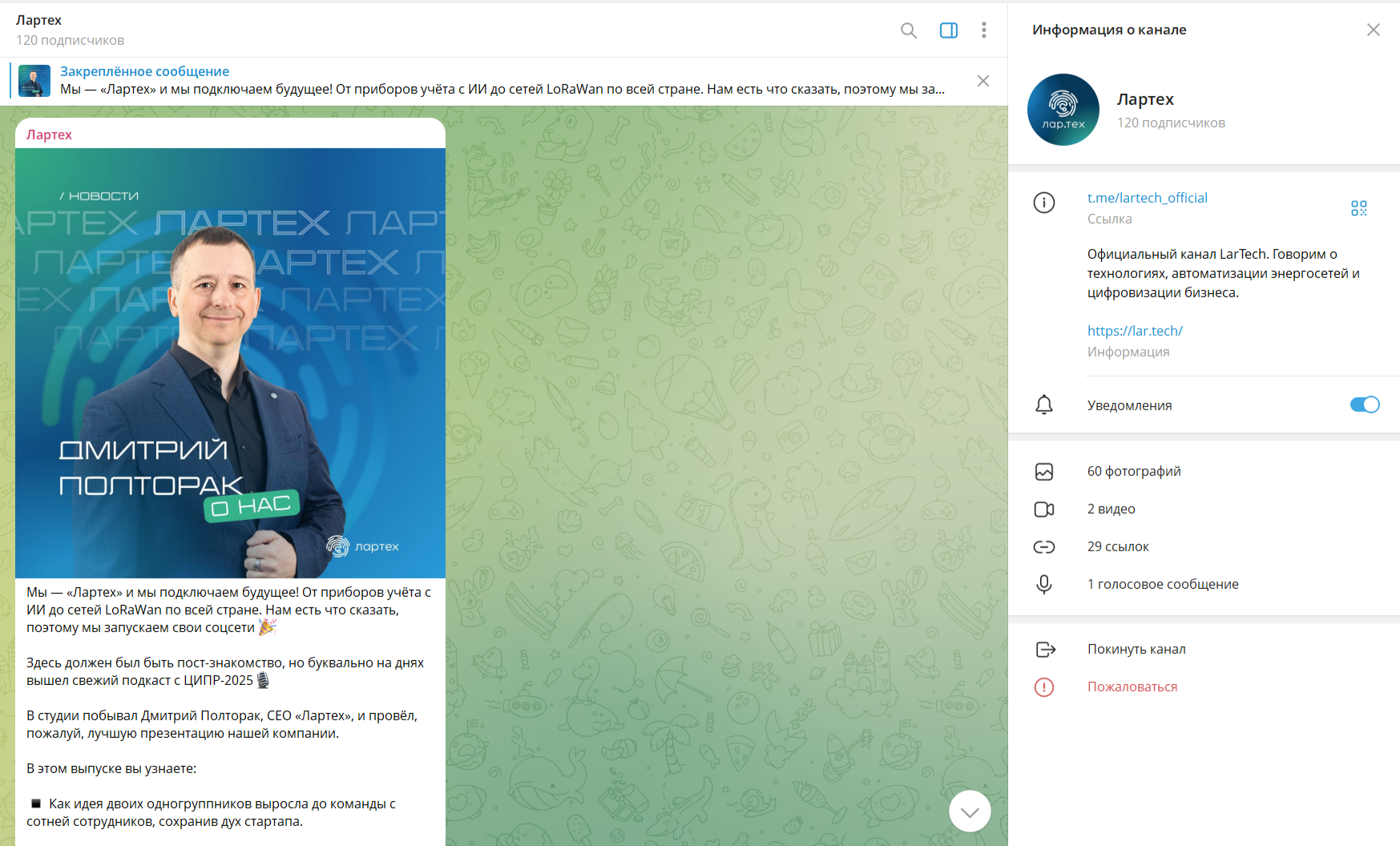The height and width of the screenshot is (846, 1400).
Task: Open the 1 голосовое сообщение list
Action: pyautogui.click(x=1162, y=584)
